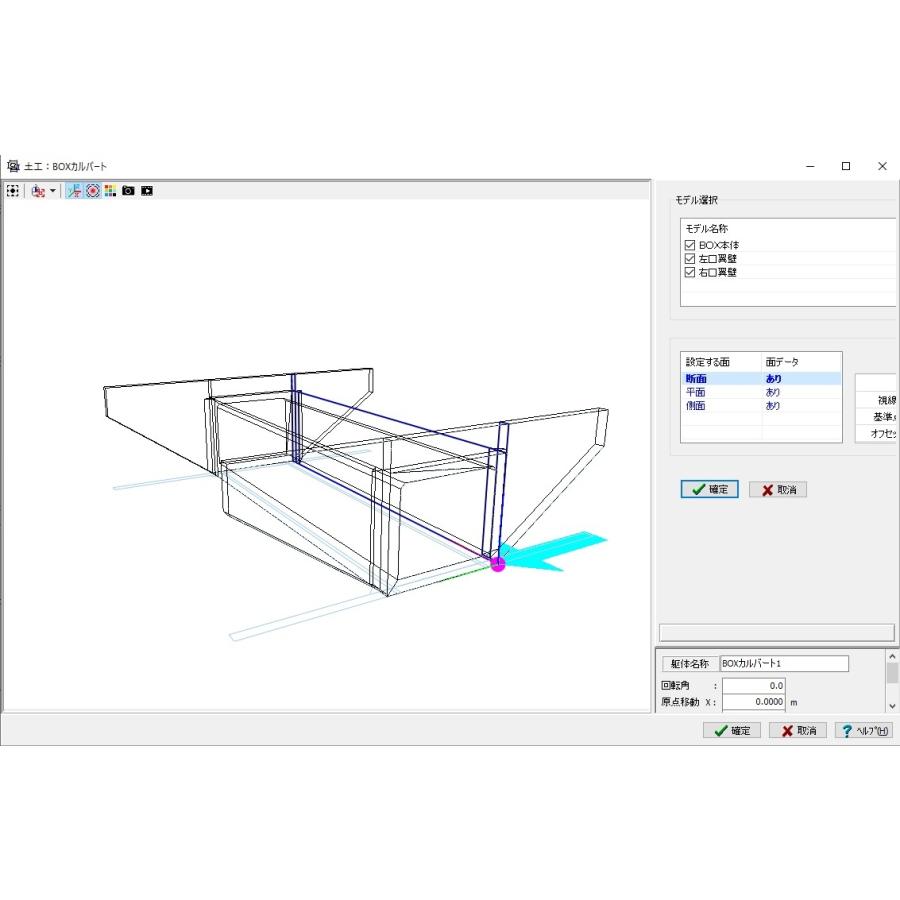Click the 躯体名称 input field showing BOXカルバート1
This screenshot has width=900, height=900.
[x=783, y=663]
